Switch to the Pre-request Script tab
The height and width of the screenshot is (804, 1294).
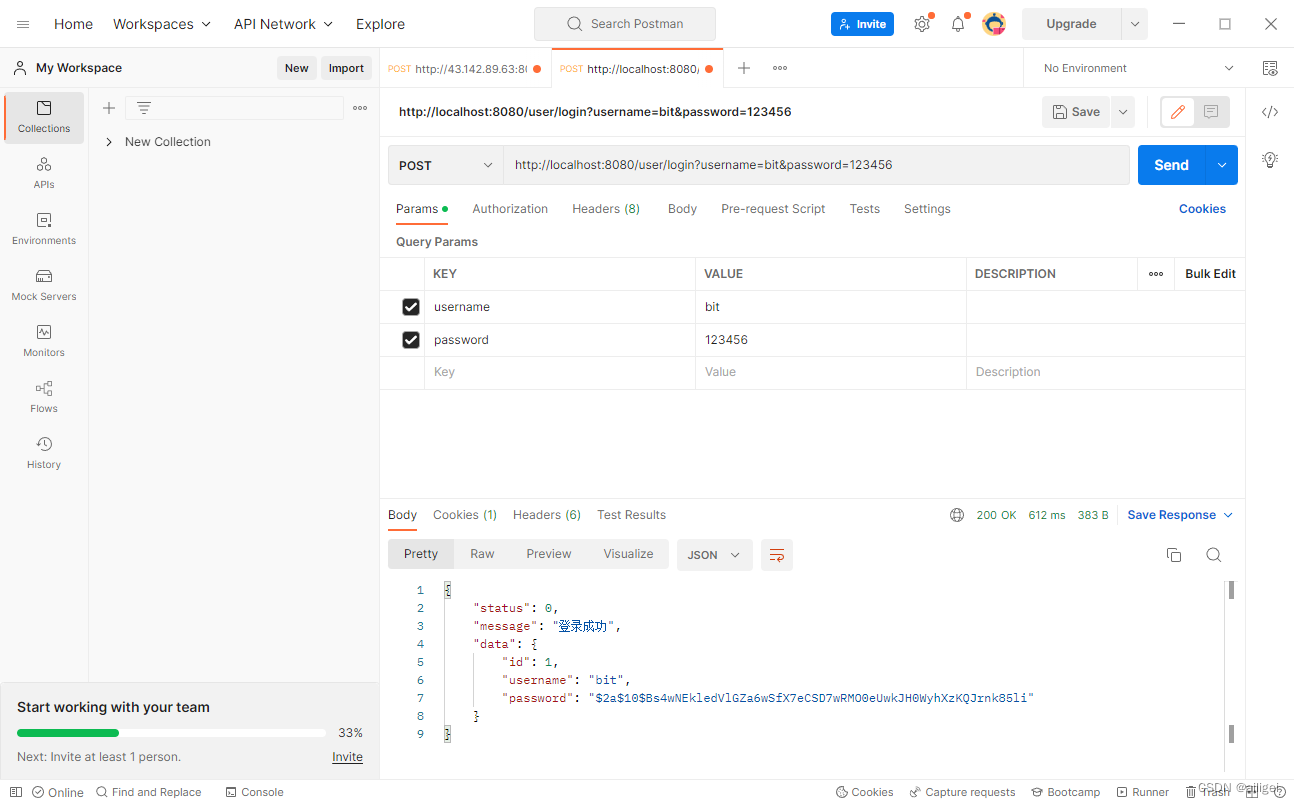[x=773, y=209]
